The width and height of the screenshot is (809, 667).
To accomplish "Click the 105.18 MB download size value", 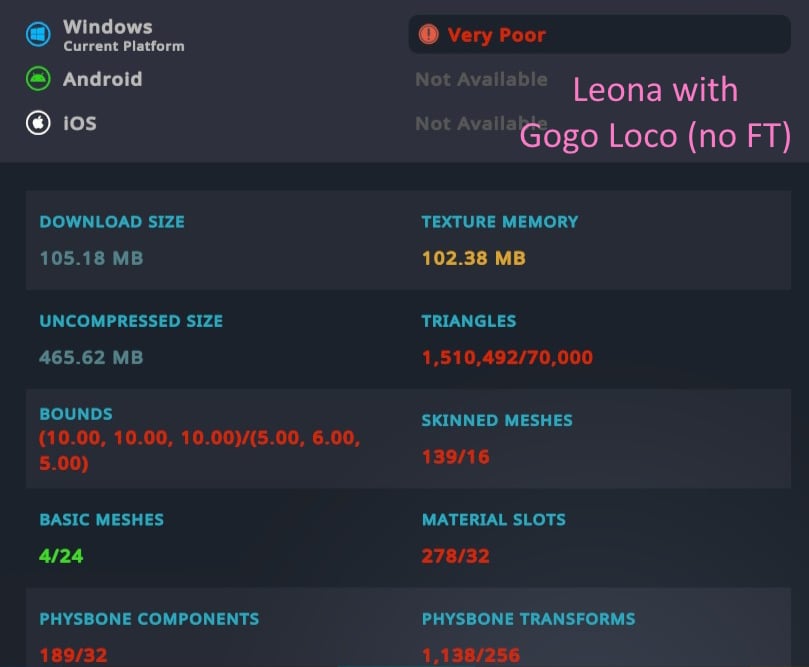I will 91,258.
